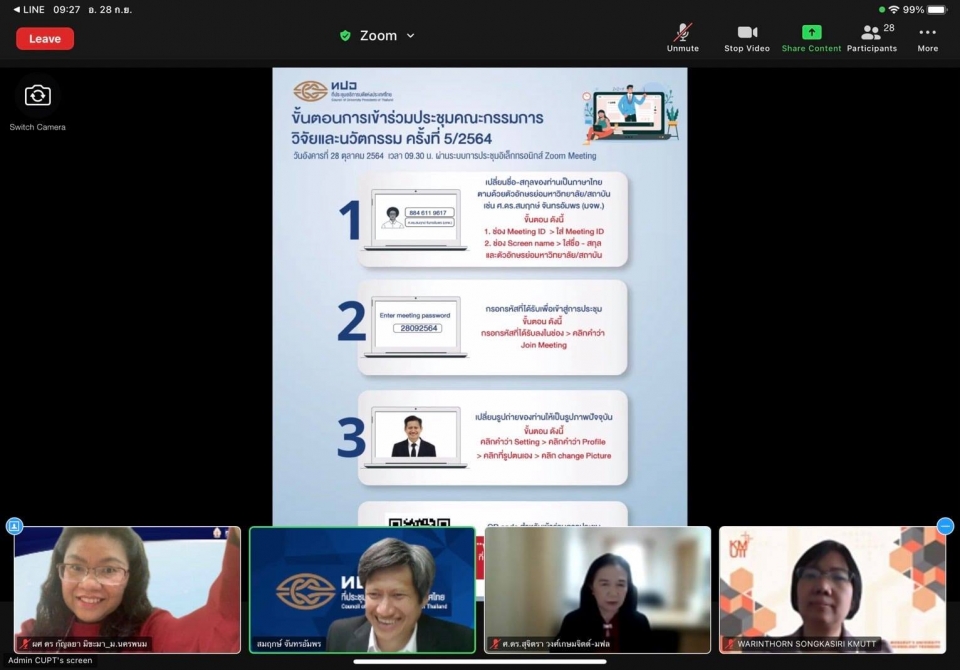
Task: Select the สมฤกษ์ จันทรอัมพร video thumbnail
Action: 362,590
